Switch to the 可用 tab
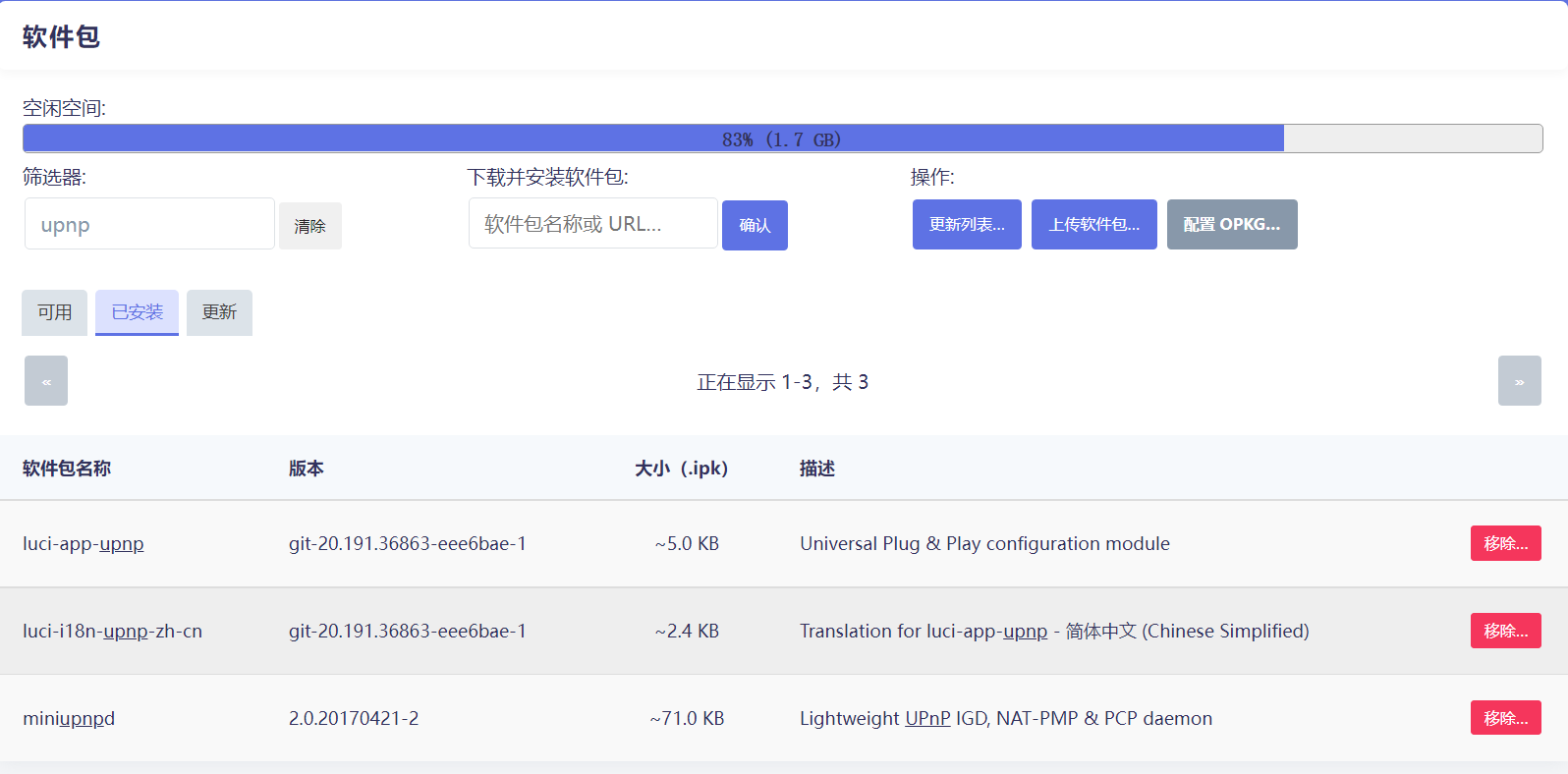 point(55,312)
